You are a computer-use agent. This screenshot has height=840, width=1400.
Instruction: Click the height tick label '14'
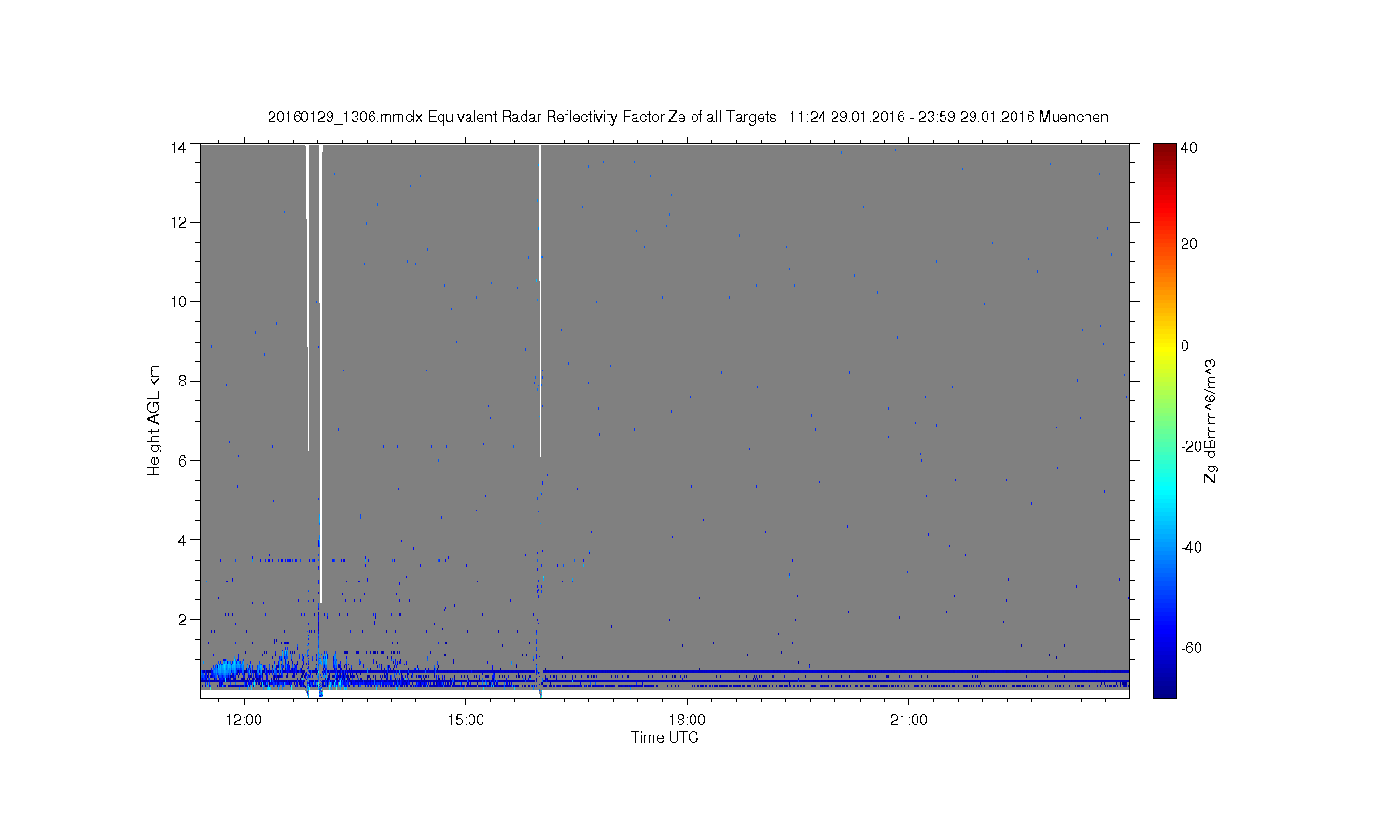pos(177,147)
